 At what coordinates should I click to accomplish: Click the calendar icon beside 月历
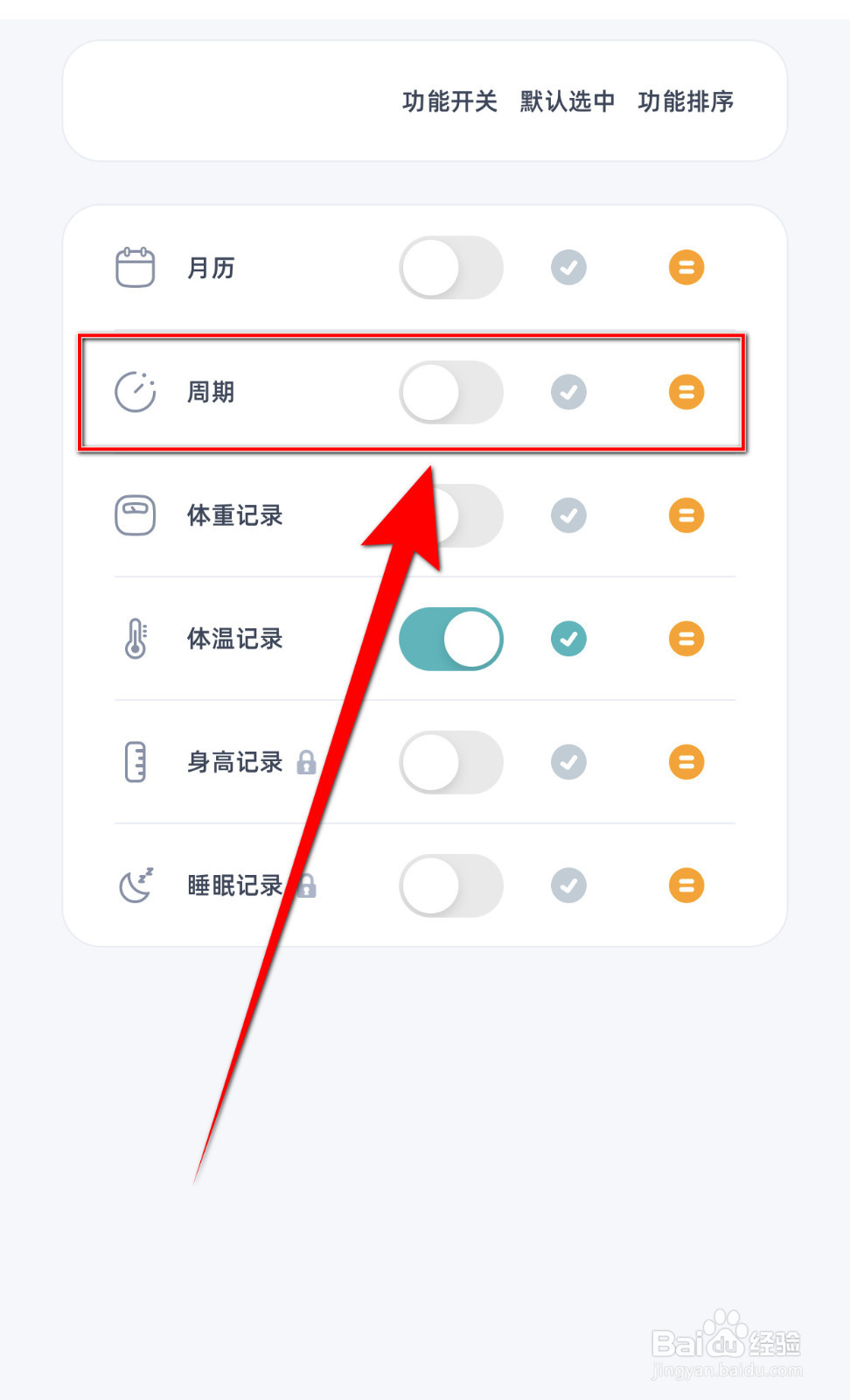pyautogui.click(x=136, y=267)
